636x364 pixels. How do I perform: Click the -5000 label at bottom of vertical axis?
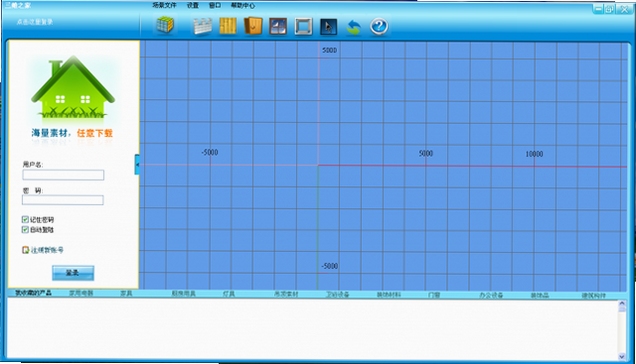[x=329, y=266]
